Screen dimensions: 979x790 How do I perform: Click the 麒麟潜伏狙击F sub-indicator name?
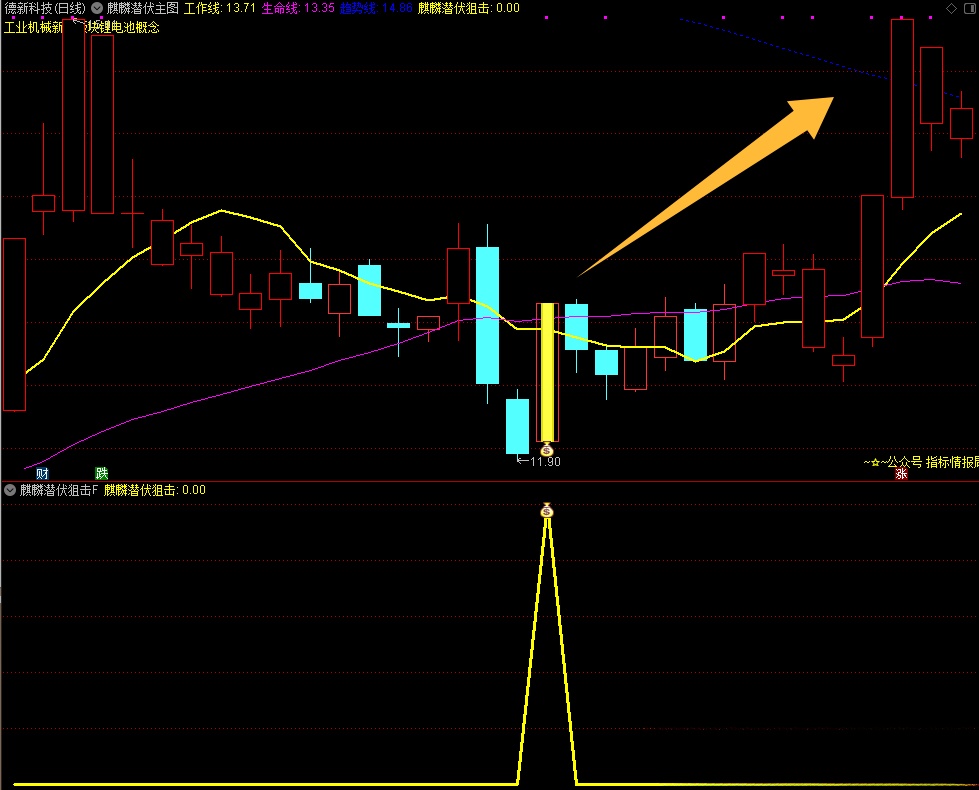click(59, 490)
